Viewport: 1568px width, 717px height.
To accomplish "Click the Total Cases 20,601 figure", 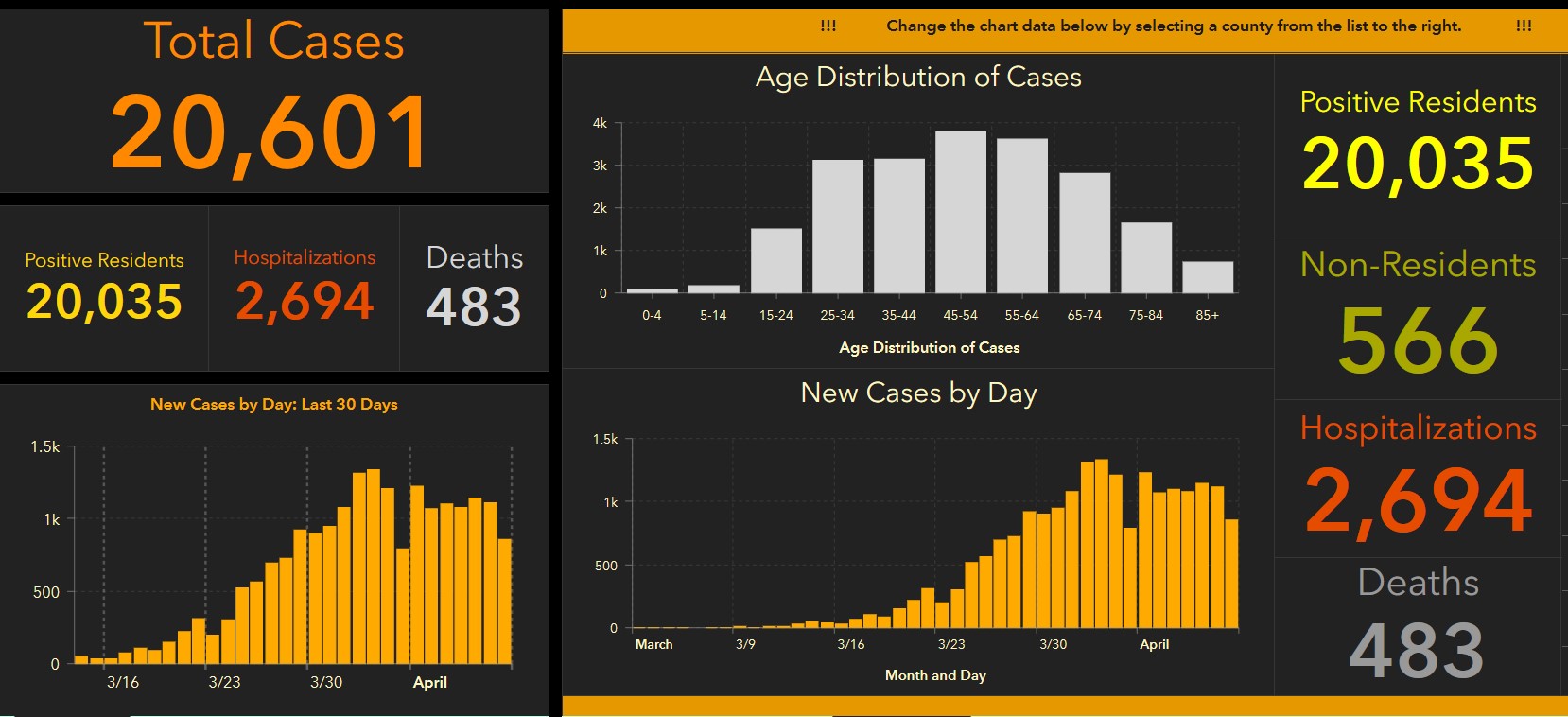I will click(270, 133).
